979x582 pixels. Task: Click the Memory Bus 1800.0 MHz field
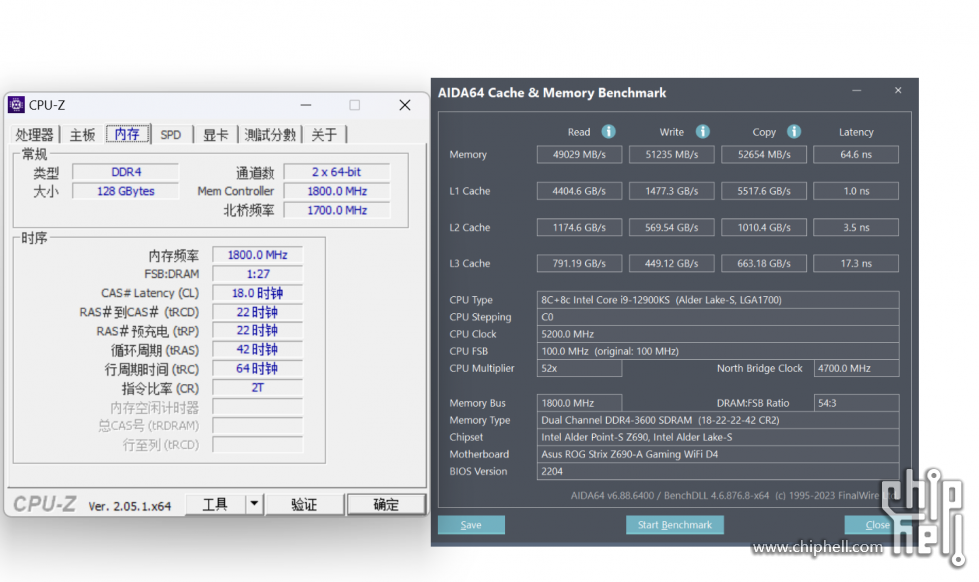(x=579, y=403)
